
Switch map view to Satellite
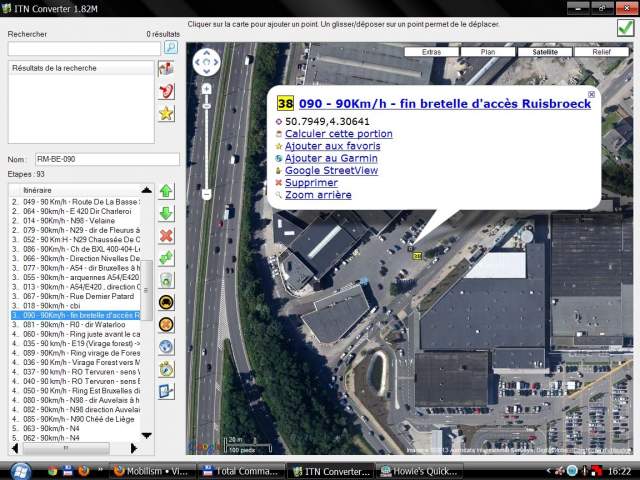pyautogui.click(x=545, y=51)
